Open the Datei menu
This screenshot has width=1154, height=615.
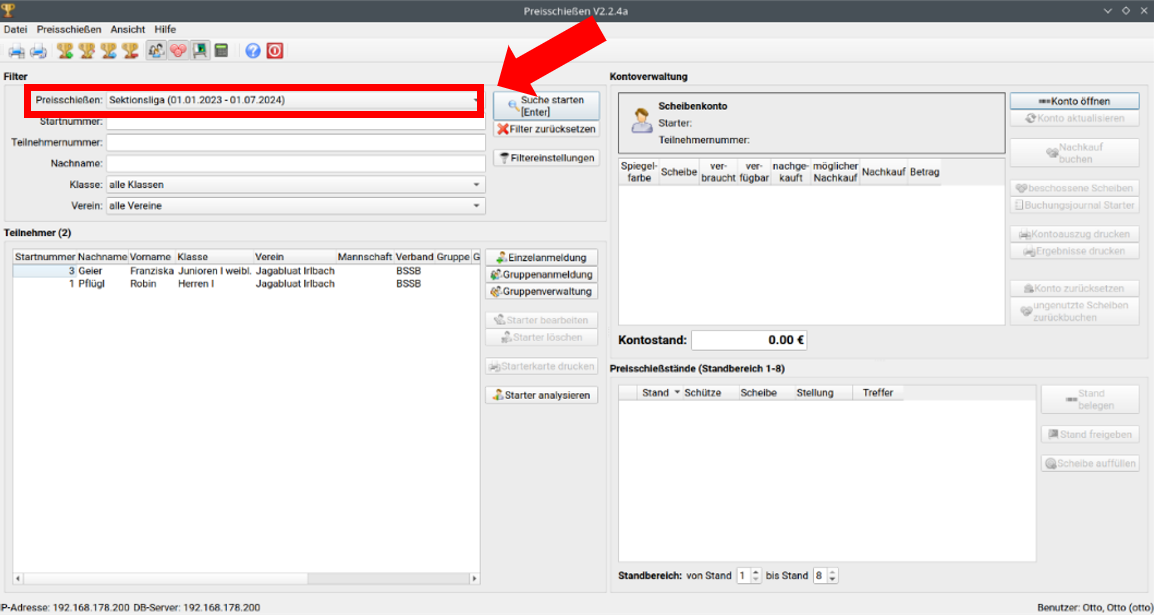pos(15,30)
